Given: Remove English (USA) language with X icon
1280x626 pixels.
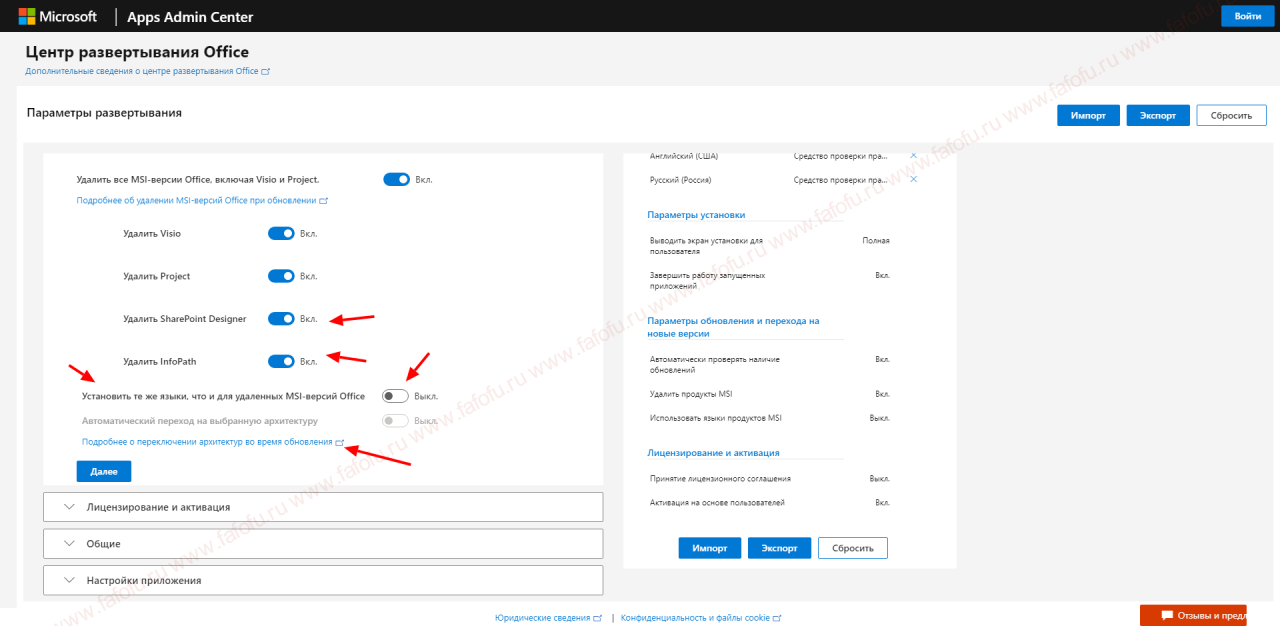Looking at the screenshot, I should click(913, 156).
